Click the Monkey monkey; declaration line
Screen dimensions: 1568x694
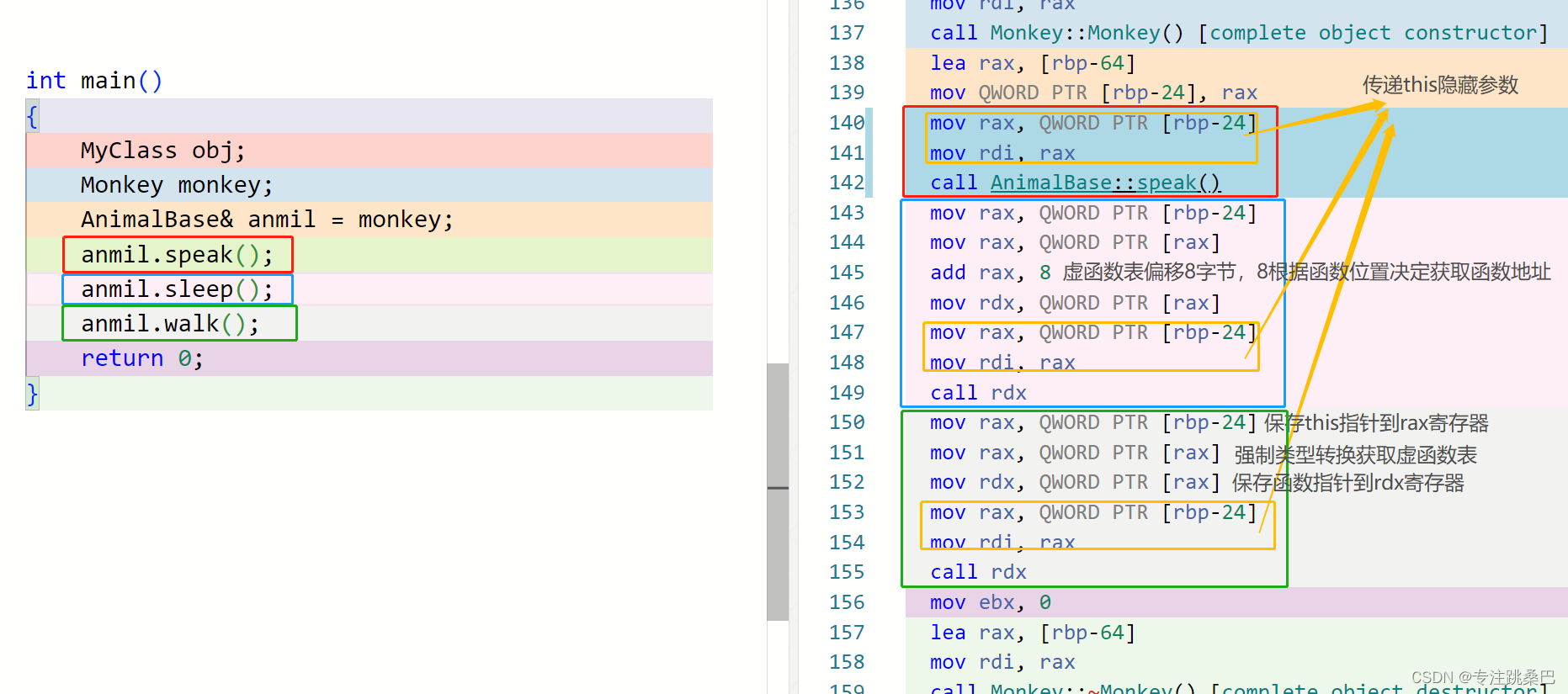[177, 185]
